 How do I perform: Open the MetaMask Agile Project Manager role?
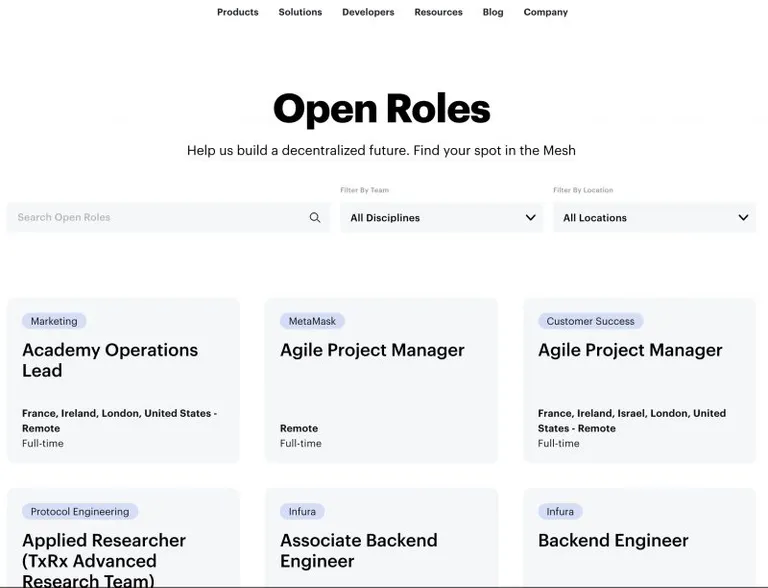(381, 380)
